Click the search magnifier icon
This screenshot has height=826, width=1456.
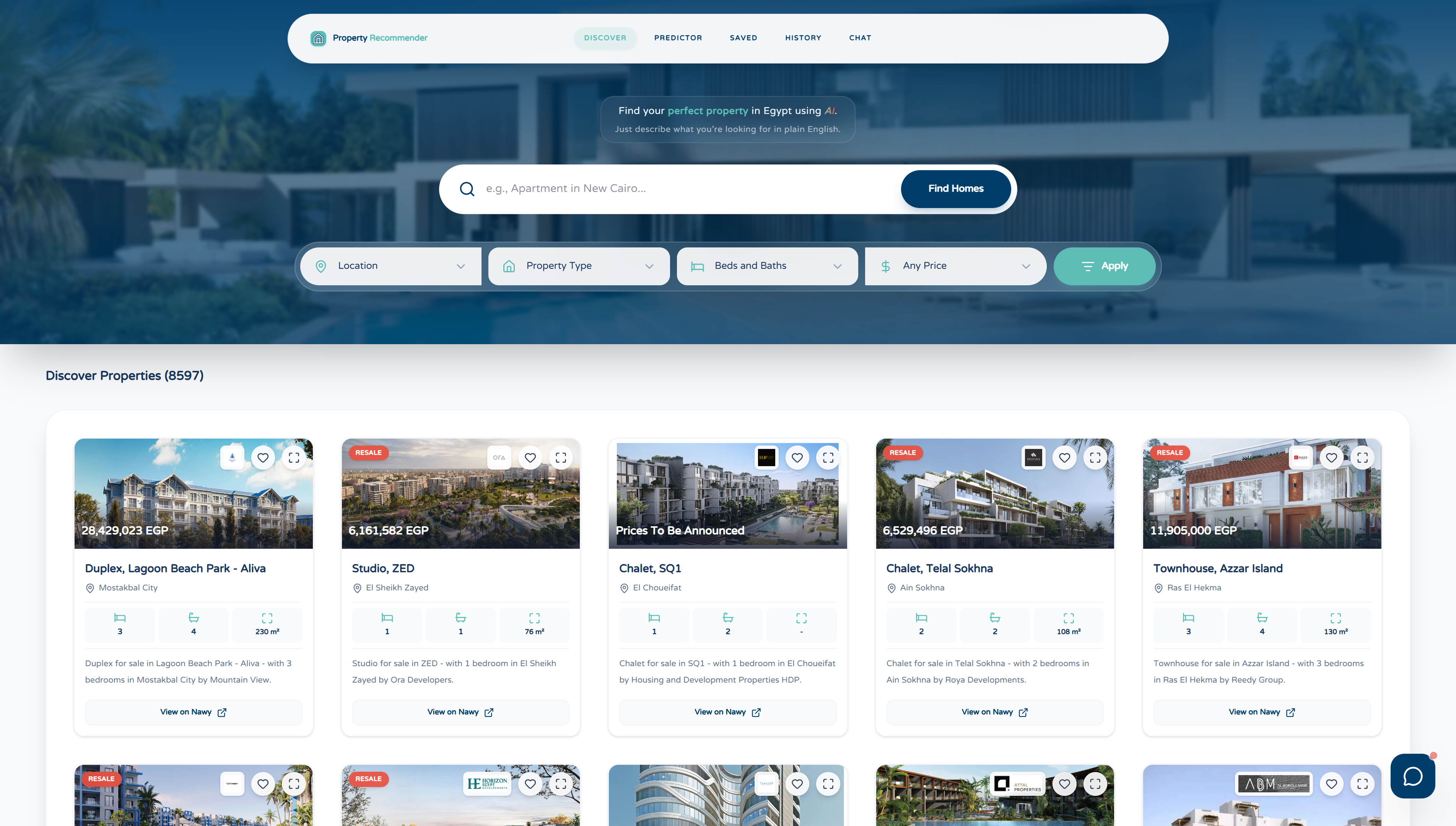(467, 189)
